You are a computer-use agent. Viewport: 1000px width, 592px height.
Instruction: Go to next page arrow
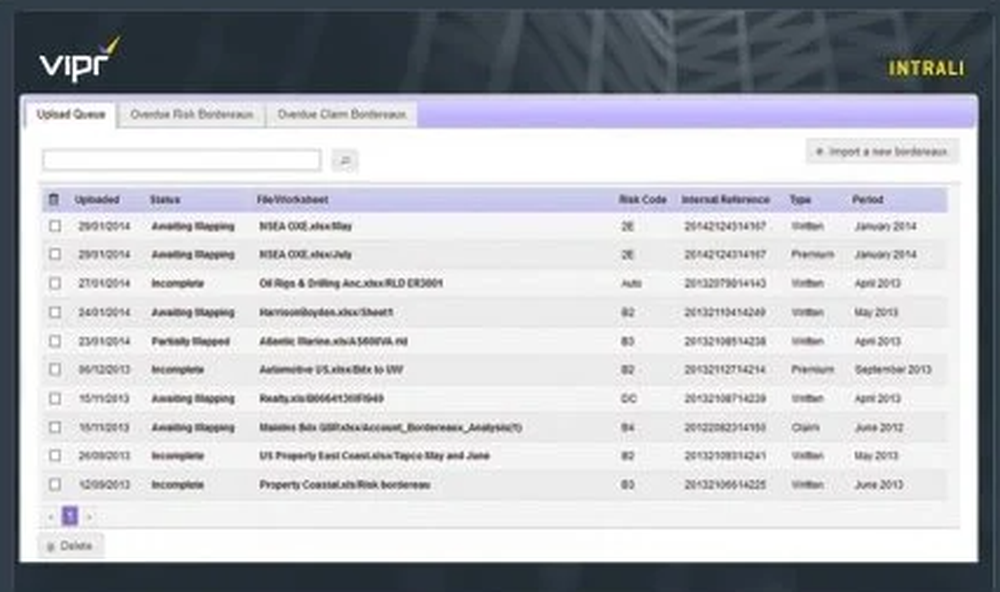click(89, 517)
